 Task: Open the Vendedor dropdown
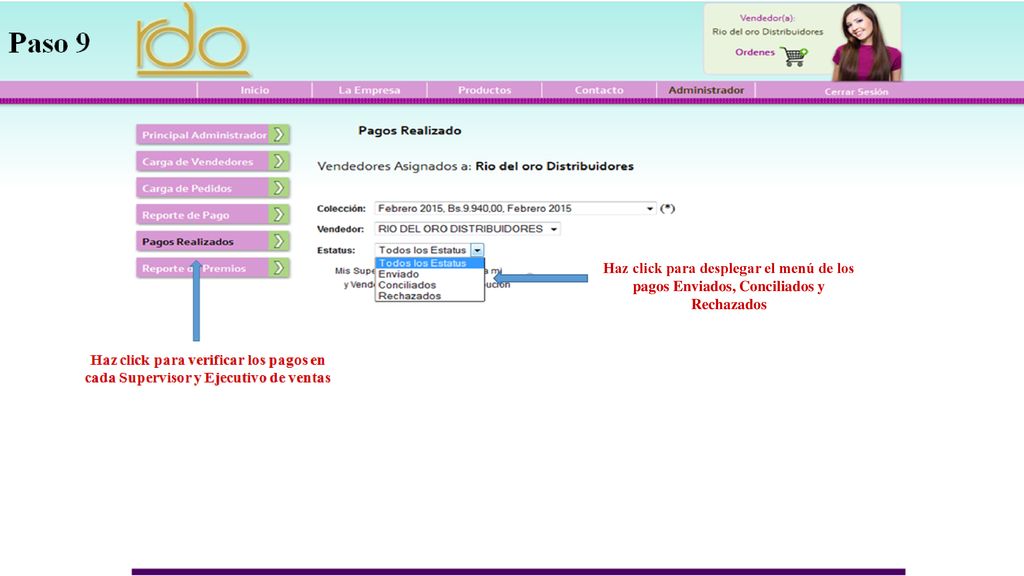tap(468, 229)
